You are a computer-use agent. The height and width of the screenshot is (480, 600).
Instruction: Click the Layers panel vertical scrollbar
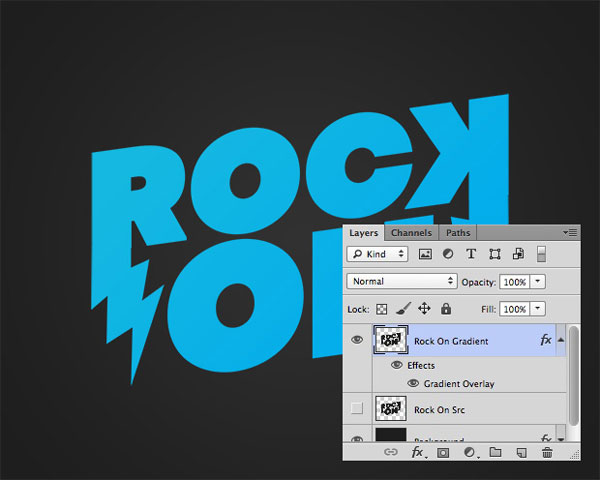point(573,375)
